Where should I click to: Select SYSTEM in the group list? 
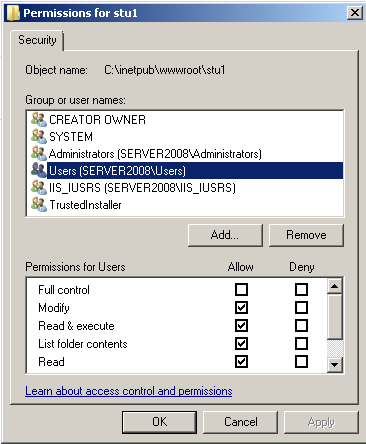(x=71, y=137)
